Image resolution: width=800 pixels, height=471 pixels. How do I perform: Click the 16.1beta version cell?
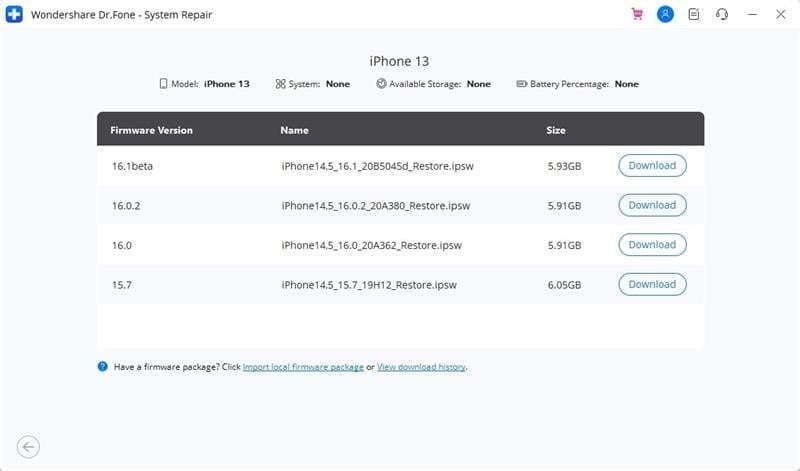132,166
